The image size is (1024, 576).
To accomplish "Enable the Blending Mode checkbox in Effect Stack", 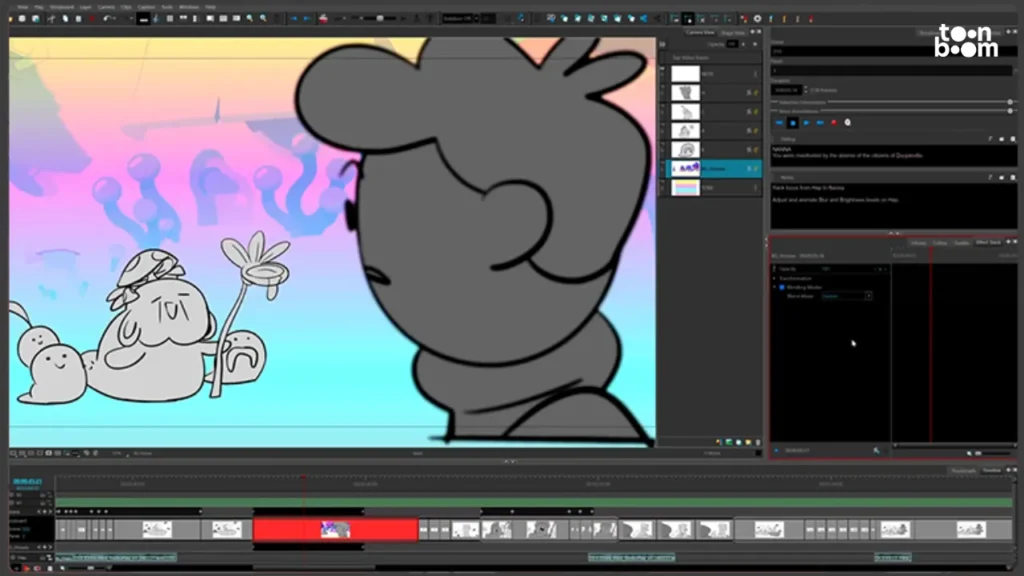I will tap(781, 287).
